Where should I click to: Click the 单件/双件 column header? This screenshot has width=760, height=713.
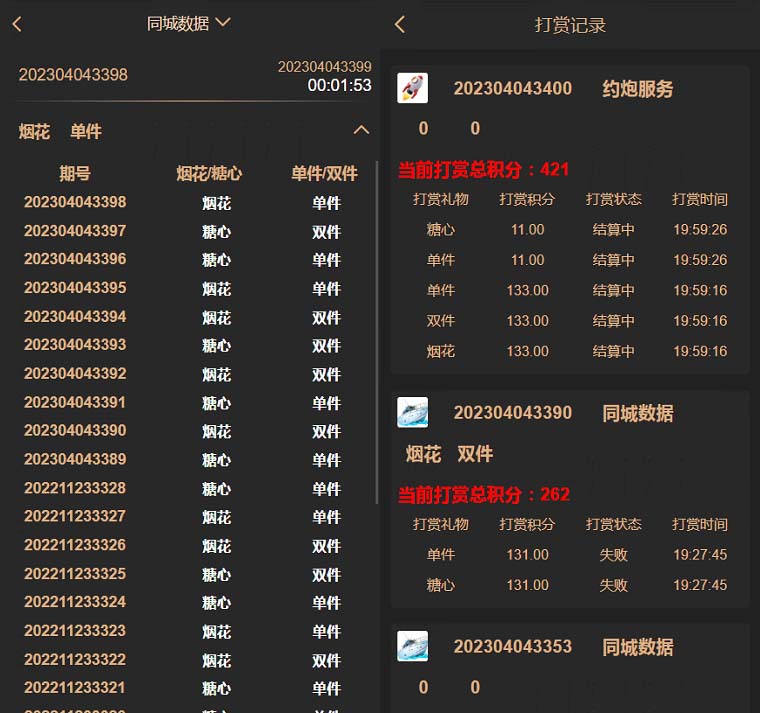point(324,173)
